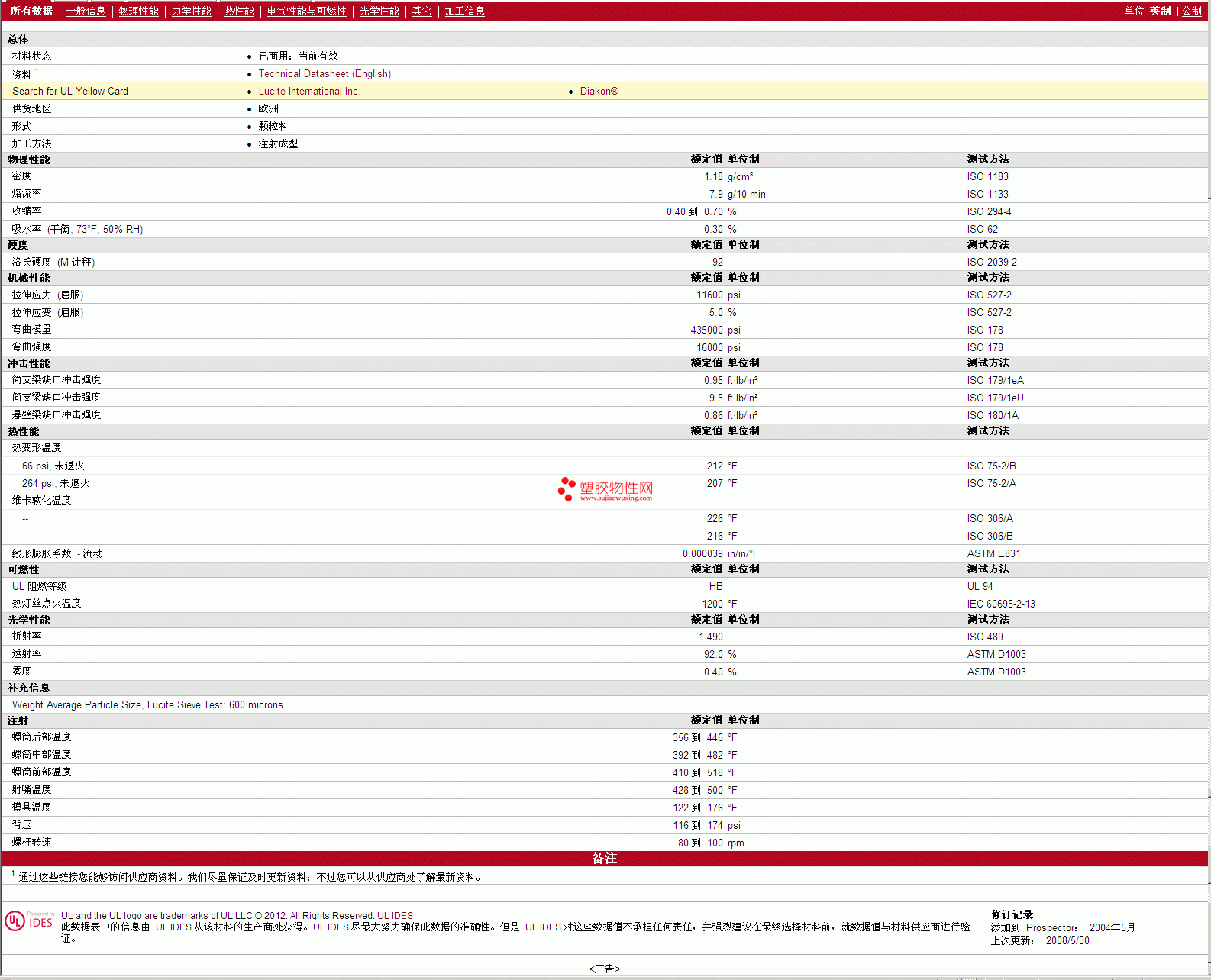Open the 电气性能与可燃性 tab
This screenshot has width=1211, height=980.
point(307,11)
